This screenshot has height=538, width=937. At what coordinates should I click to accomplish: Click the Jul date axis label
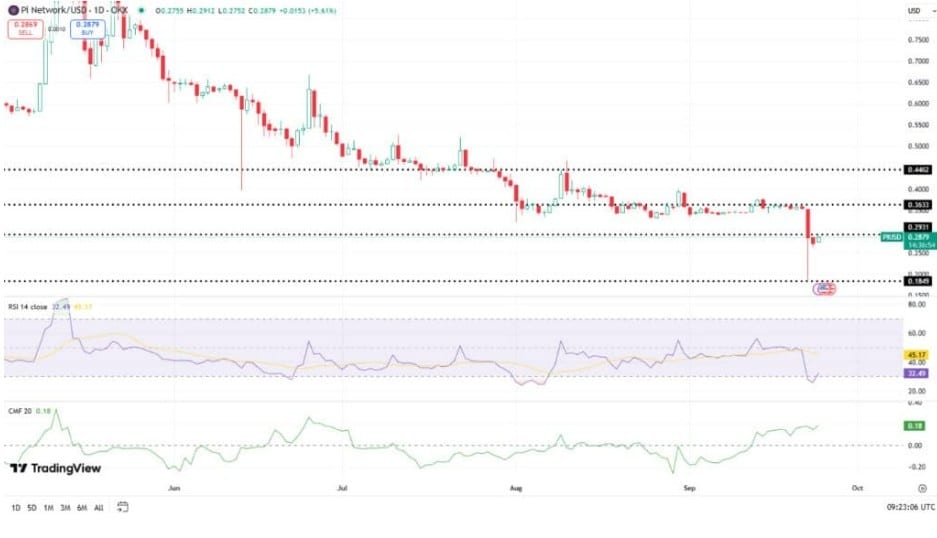coord(342,488)
